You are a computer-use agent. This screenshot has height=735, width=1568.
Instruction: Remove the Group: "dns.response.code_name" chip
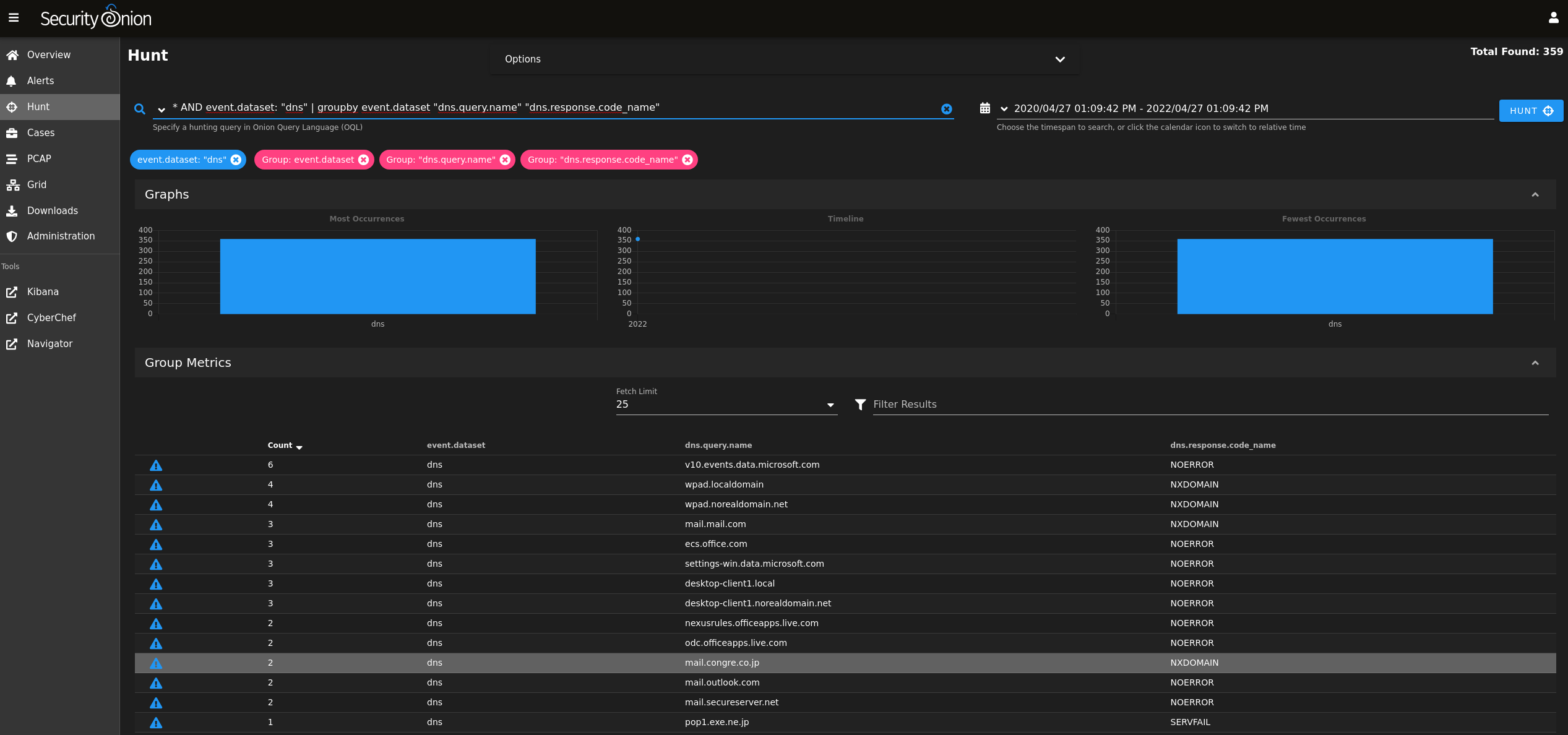pos(687,160)
